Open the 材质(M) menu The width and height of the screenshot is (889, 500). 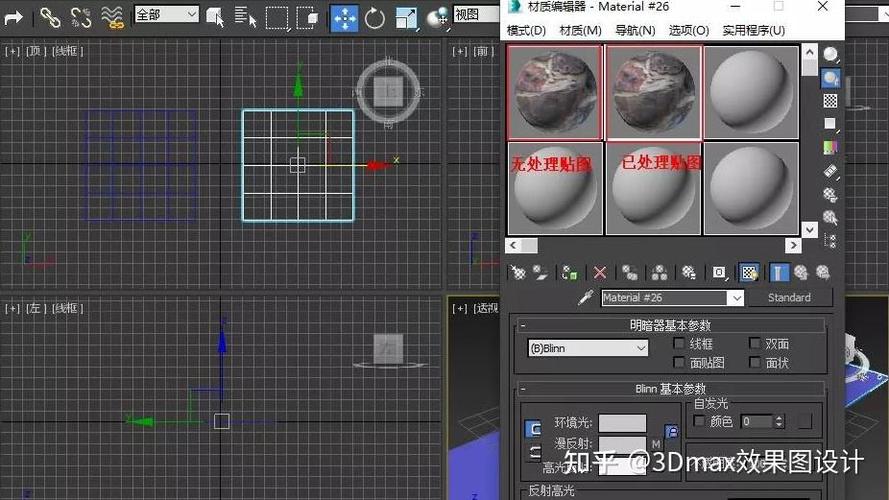tap(580, 30)
